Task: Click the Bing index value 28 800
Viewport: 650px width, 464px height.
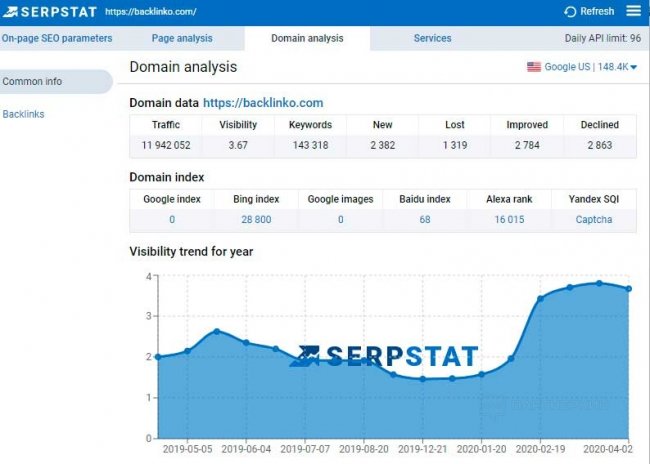Action: point(256,219)
